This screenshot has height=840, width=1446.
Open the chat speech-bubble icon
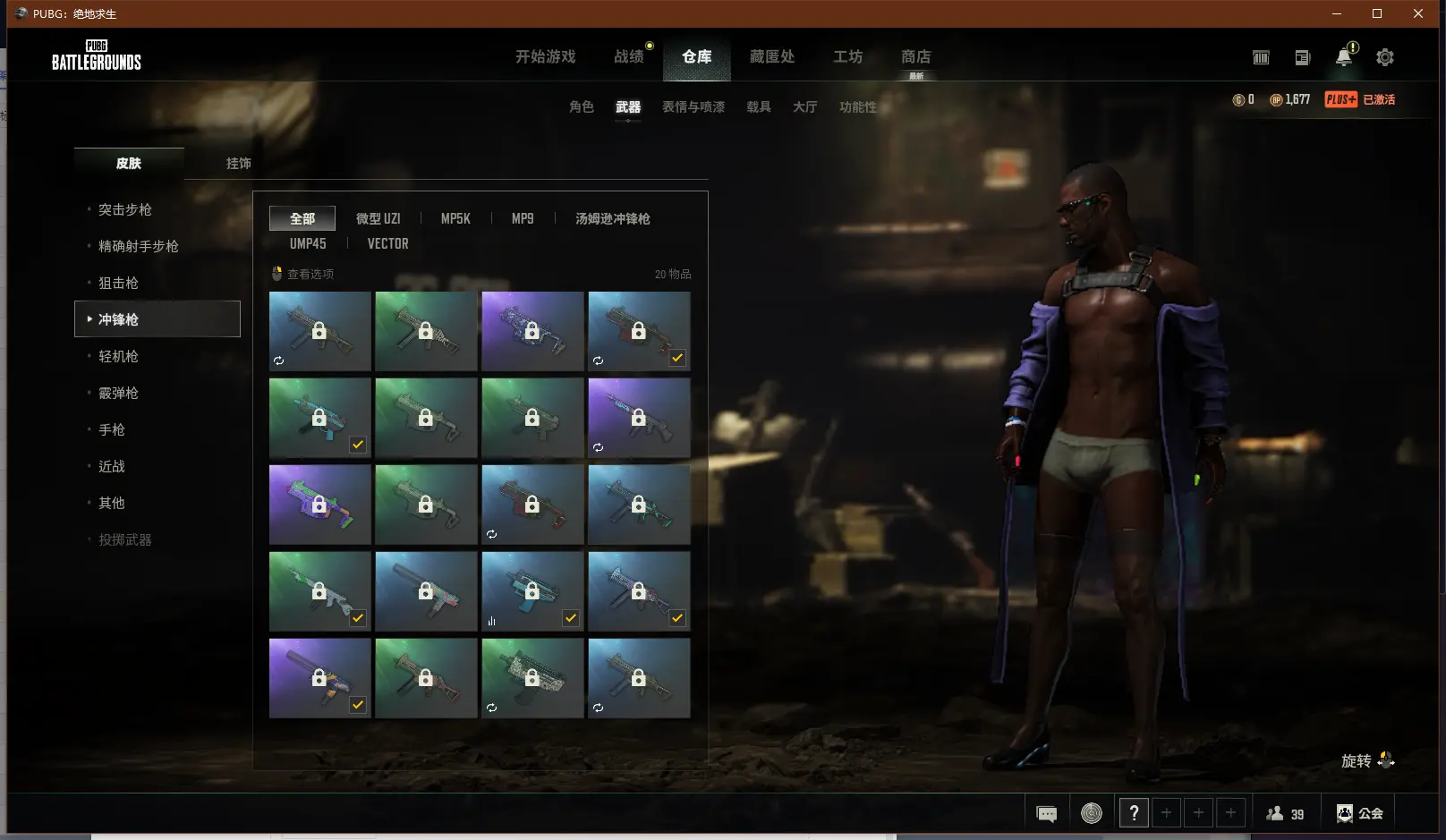[x=1046, y=813]
